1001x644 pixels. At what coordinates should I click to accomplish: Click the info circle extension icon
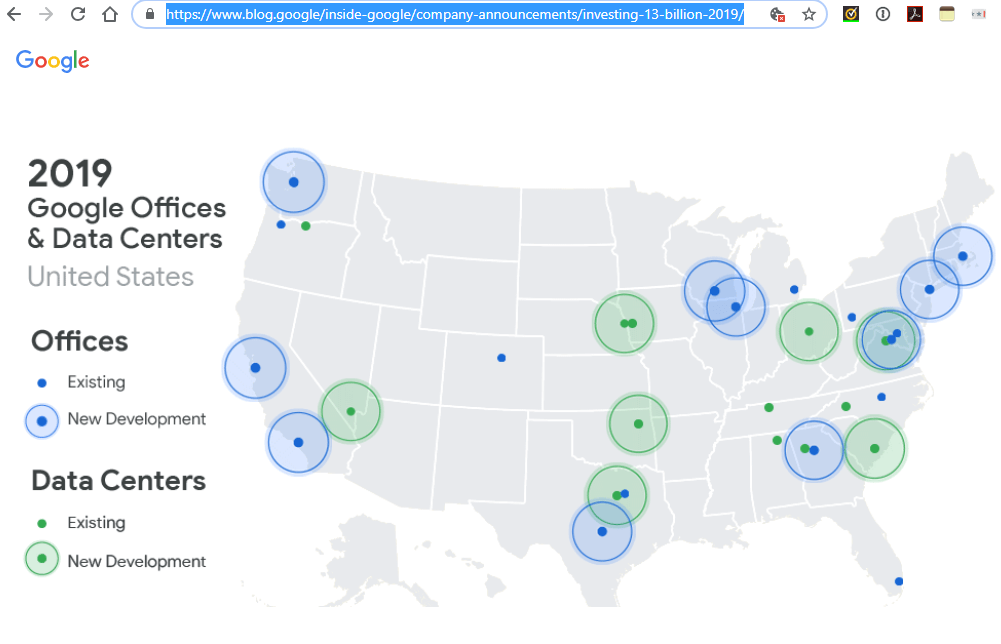(x=882, y=13)
